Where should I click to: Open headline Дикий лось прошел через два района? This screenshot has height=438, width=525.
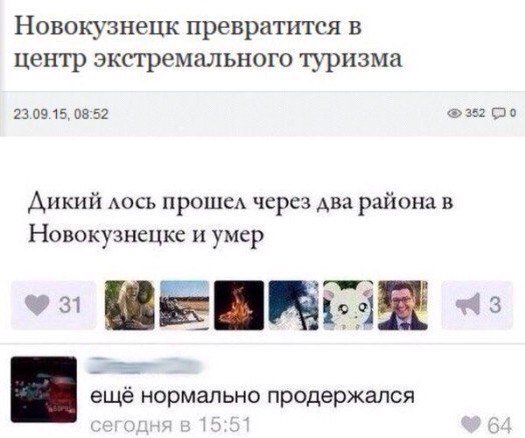[240, 217]
